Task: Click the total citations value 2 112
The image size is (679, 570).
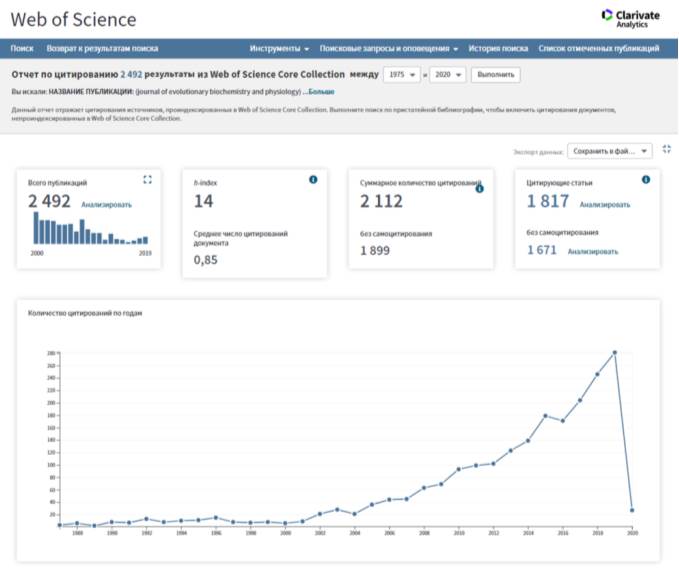Action: click(381, 201)
